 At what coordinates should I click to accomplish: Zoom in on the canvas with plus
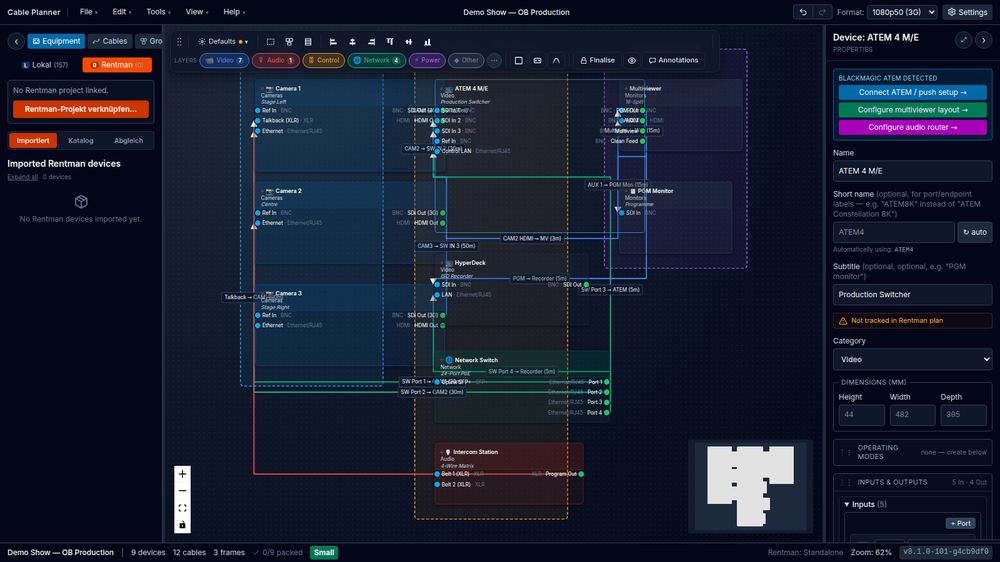click(x=182, y=474)
